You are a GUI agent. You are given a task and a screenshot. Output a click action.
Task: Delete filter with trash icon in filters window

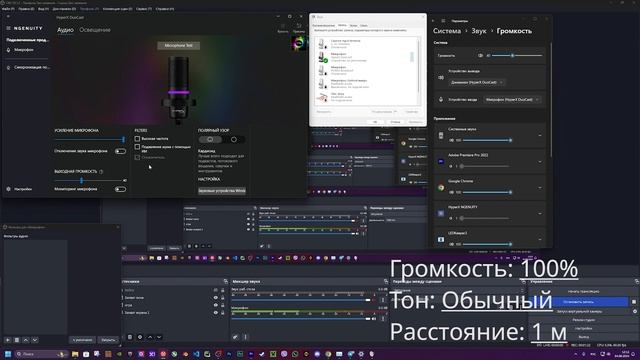click(17, 340)
